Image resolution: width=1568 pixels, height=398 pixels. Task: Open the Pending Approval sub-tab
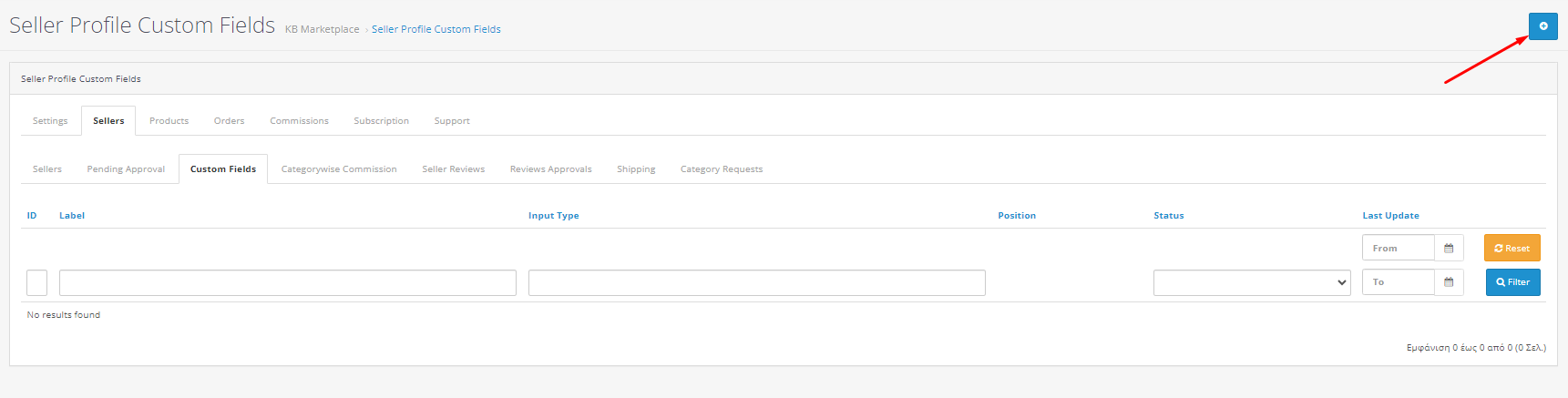click(x=126, y=169)
